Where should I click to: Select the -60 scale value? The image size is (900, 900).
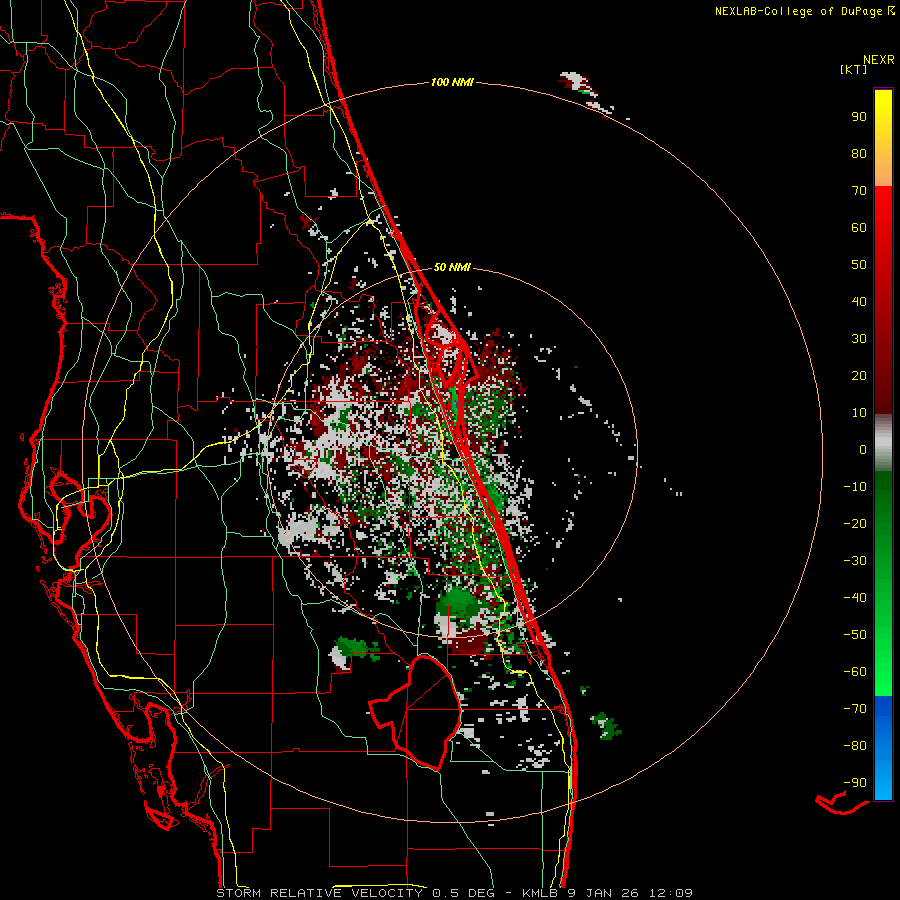pyautogui.click(x=855, y=672)
